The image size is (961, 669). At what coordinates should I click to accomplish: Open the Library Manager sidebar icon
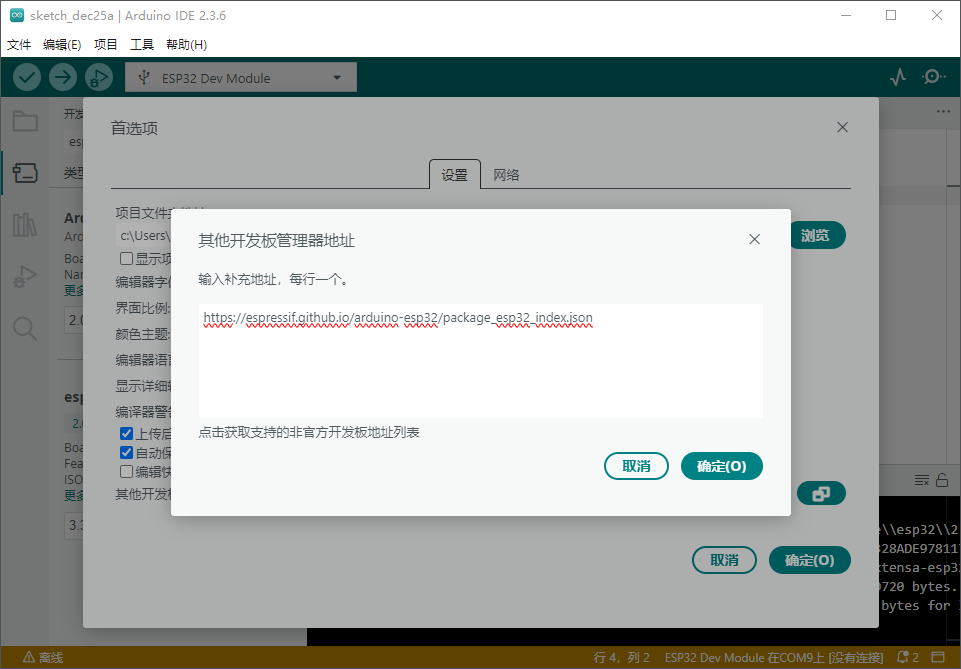pos(25,224)
